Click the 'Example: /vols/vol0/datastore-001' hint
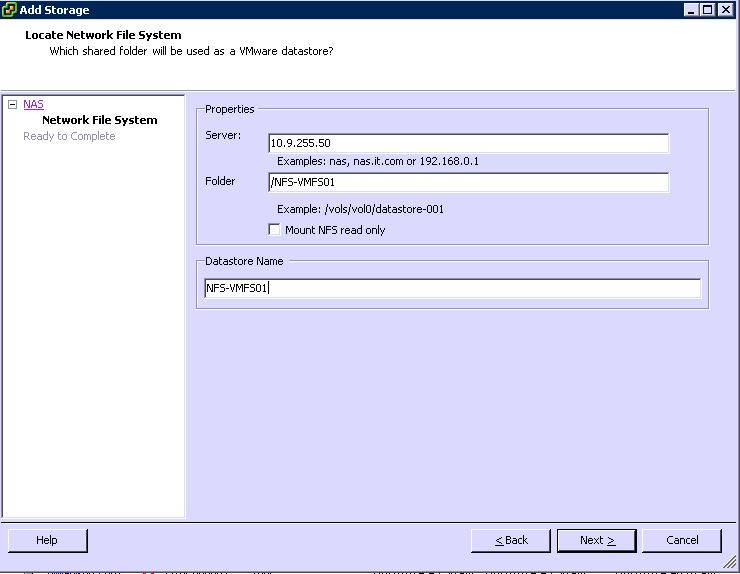 pos(360,209)
